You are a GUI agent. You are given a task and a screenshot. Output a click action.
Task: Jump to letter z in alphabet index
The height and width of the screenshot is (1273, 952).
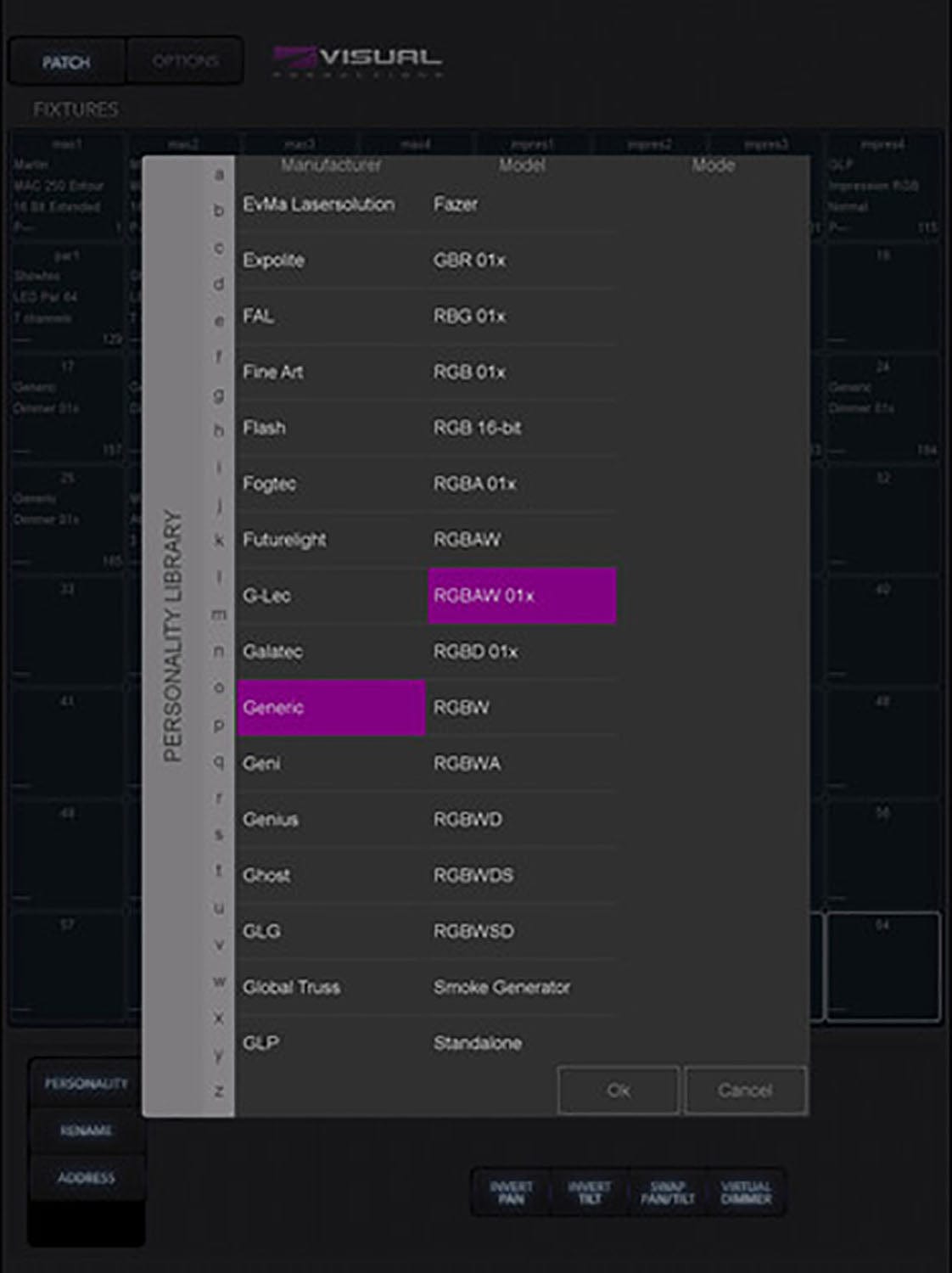(219, 1091)
